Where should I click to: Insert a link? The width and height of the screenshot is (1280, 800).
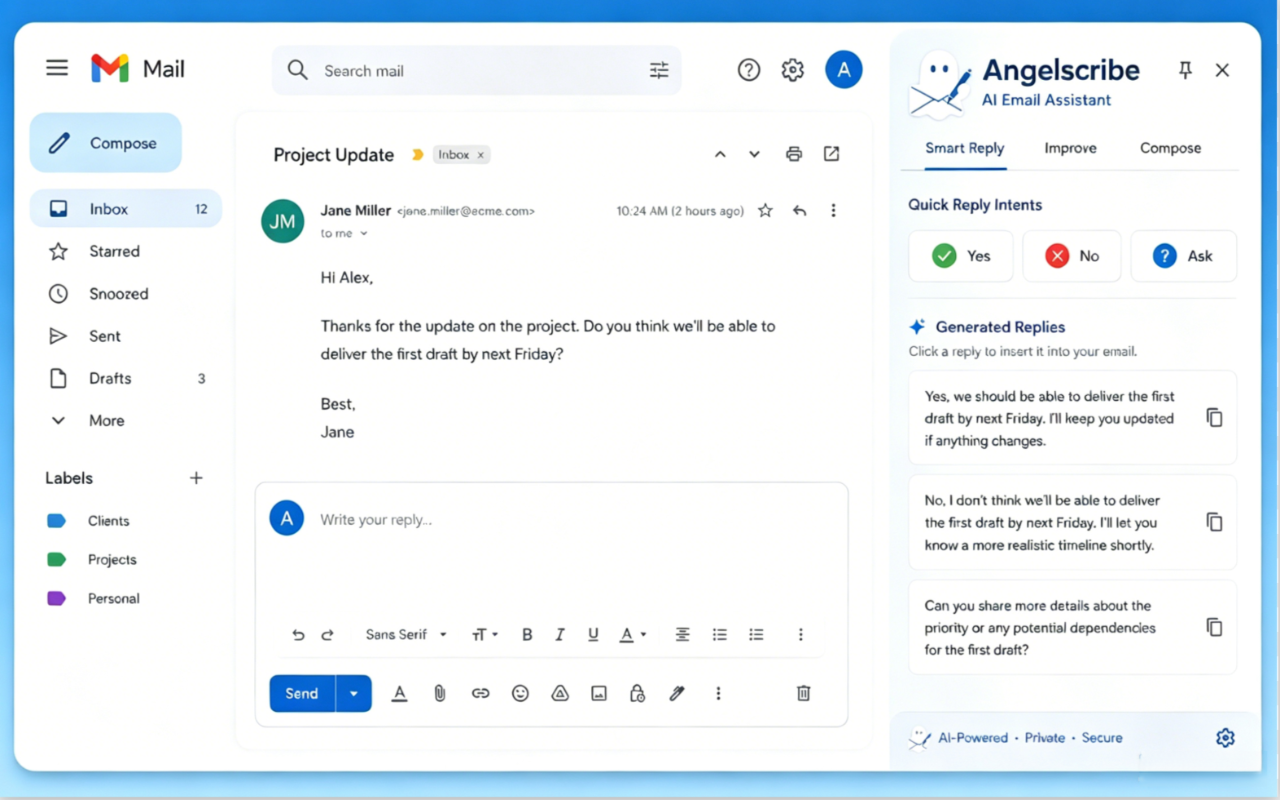pyautogui.click(x=480, y=693)
